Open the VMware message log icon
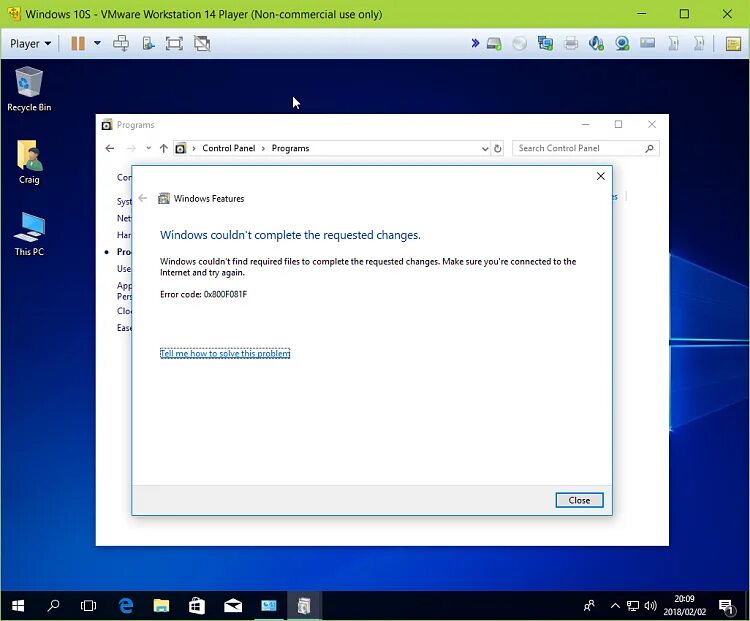Image resolution: width=750 pixels, height=621 pixels. point(733,44)
